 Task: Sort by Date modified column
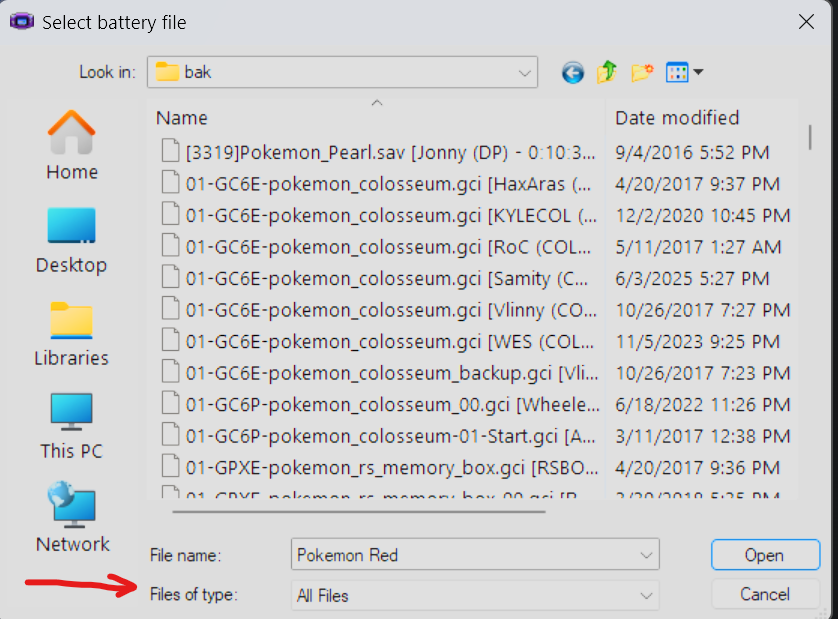coord(677,118)
